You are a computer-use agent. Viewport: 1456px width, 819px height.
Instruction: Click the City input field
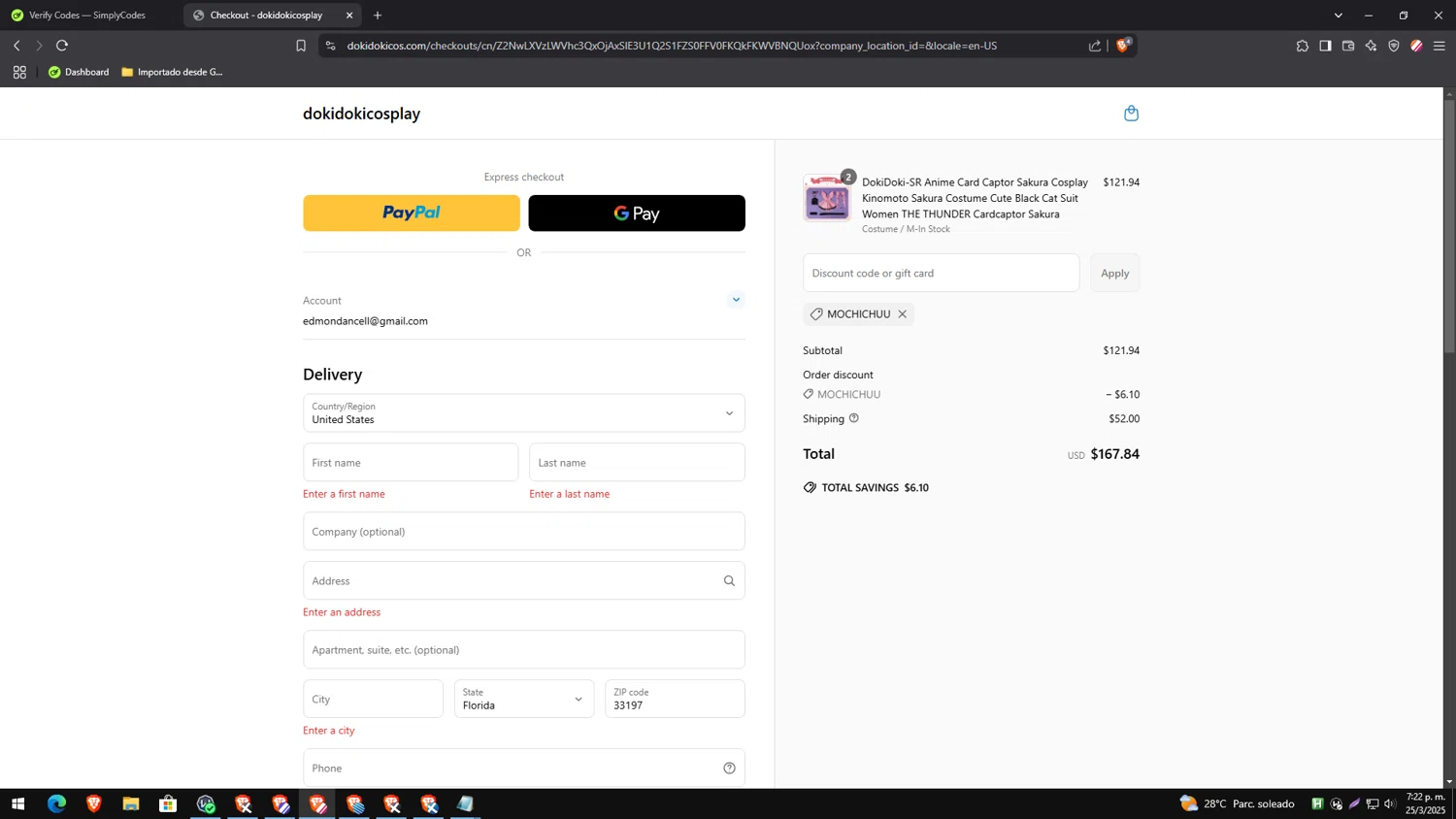(373, 699)
